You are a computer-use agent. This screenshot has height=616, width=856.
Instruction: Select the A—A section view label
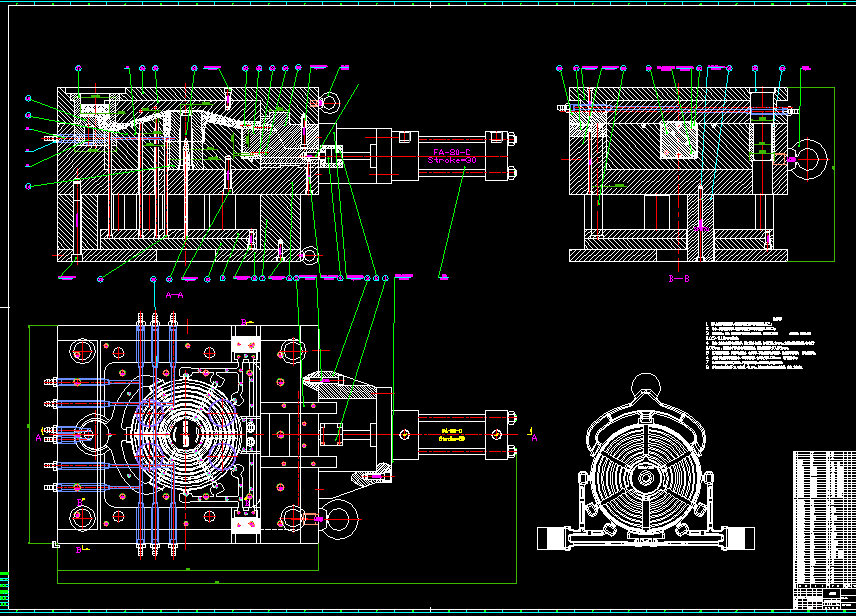click(x=175, y=295)
